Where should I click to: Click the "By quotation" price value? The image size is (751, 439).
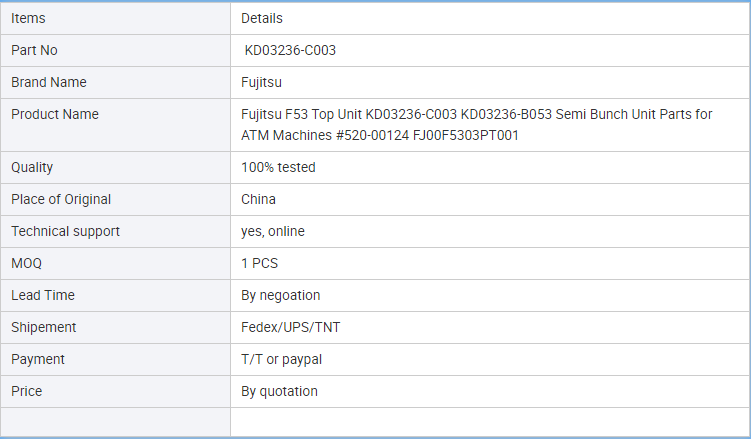(x=279, y=391)
